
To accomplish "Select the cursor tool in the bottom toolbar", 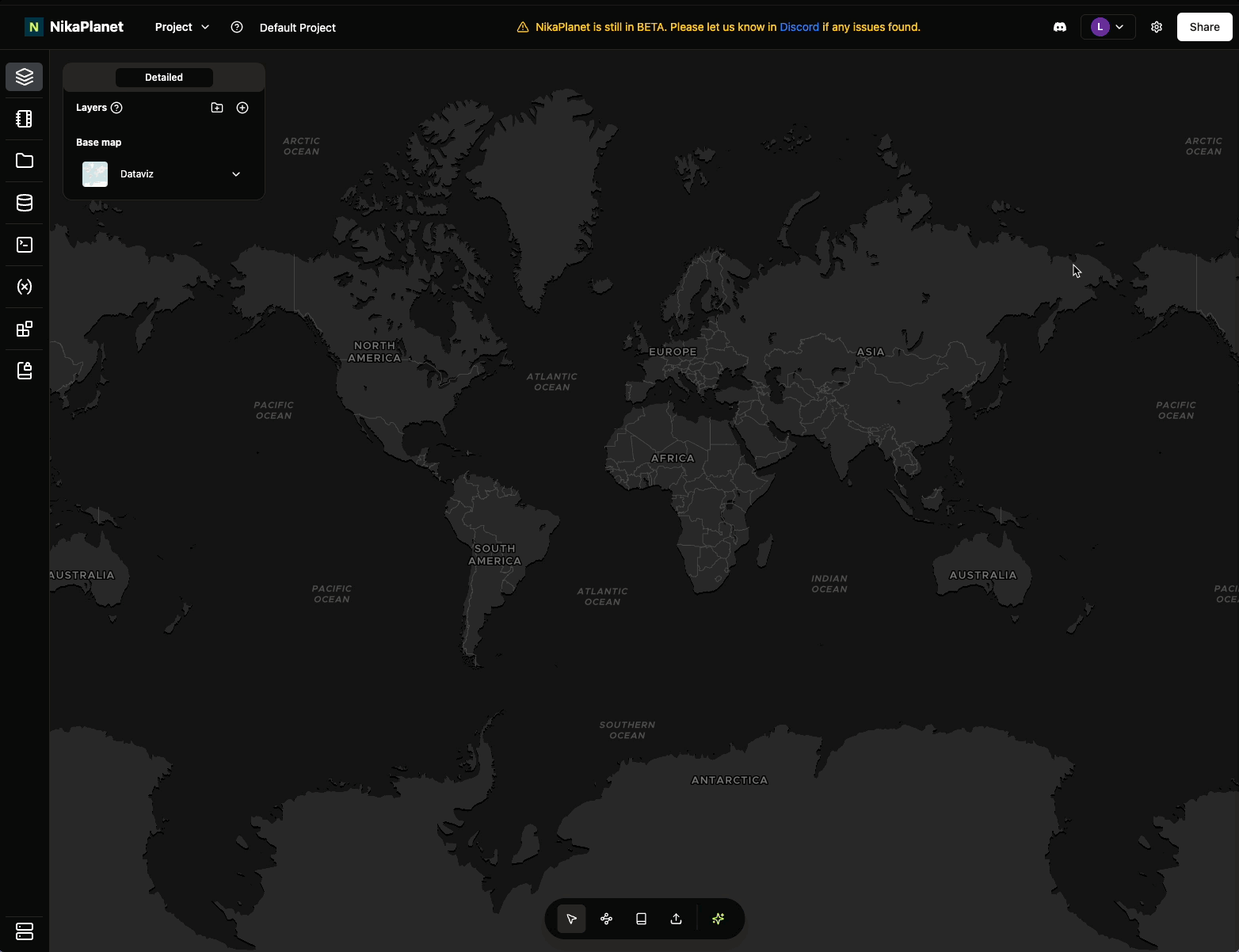I will coord(572,919).
